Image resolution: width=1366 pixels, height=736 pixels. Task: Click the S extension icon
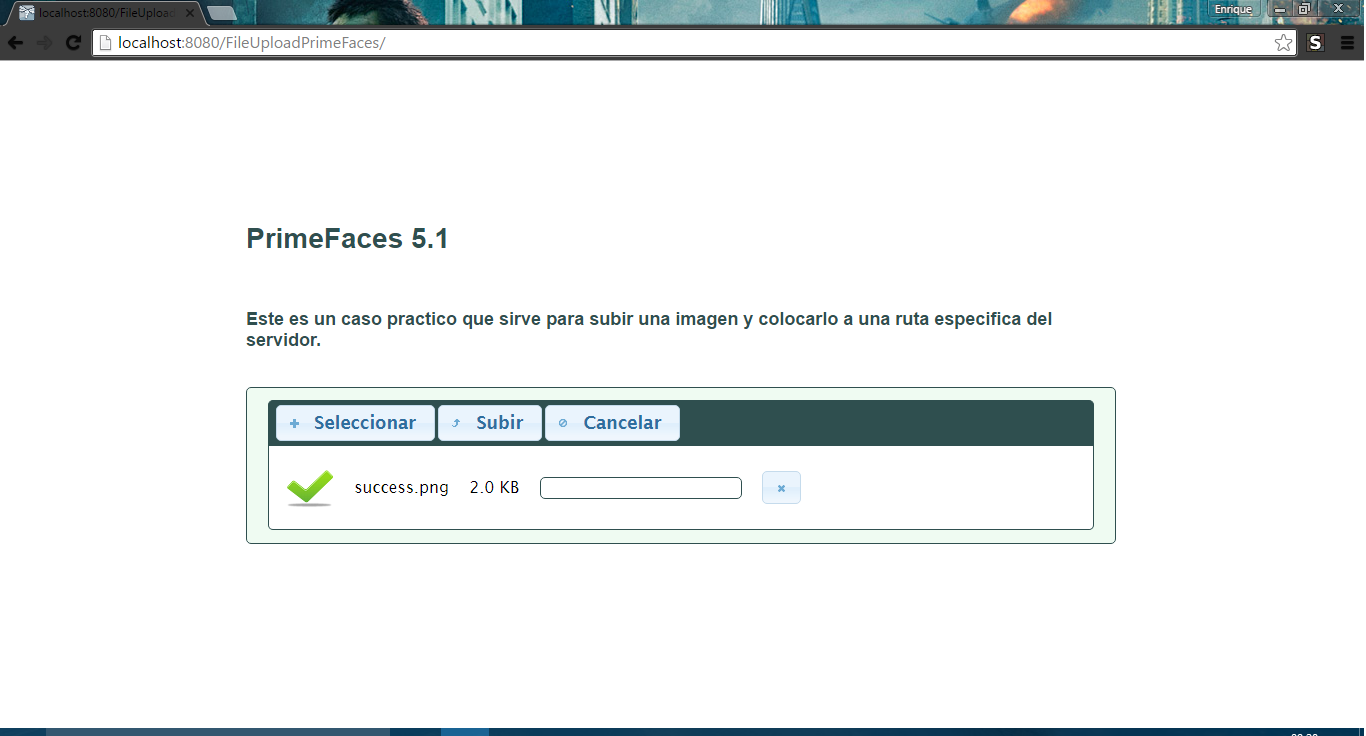point(1316,43)
